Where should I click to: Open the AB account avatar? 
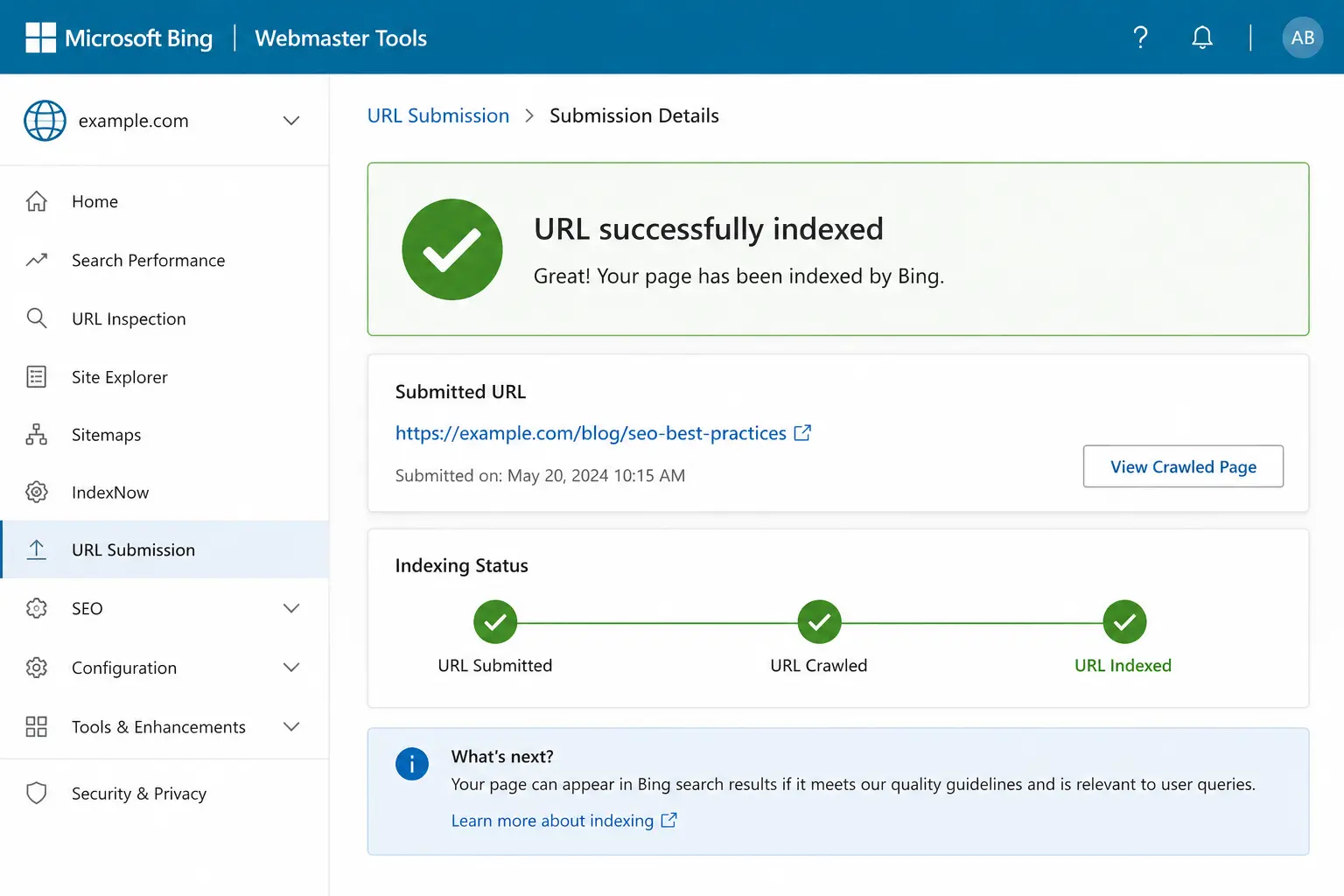pos(1302,38)
